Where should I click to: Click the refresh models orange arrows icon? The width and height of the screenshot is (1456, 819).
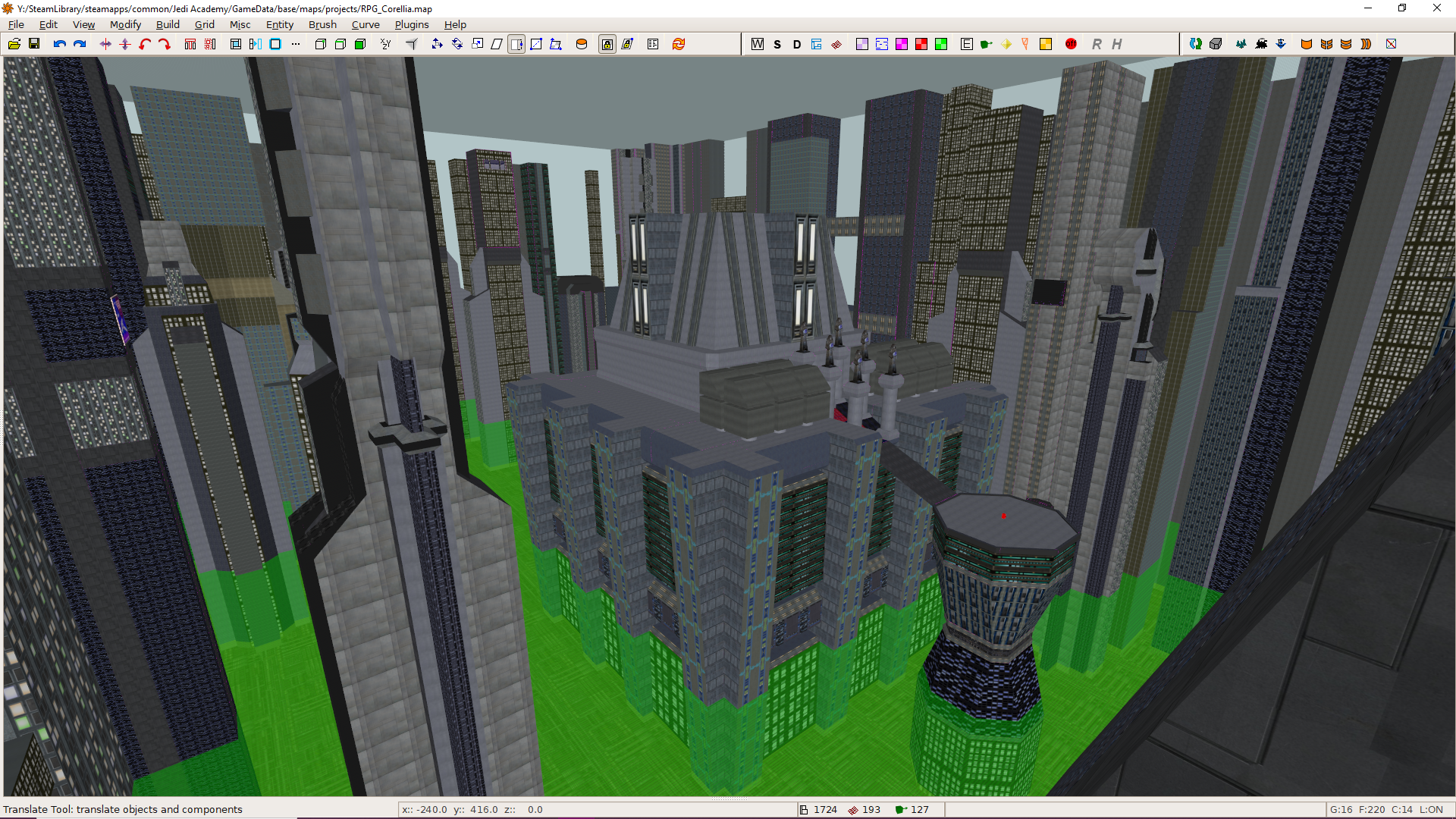(x=679, y=44)
